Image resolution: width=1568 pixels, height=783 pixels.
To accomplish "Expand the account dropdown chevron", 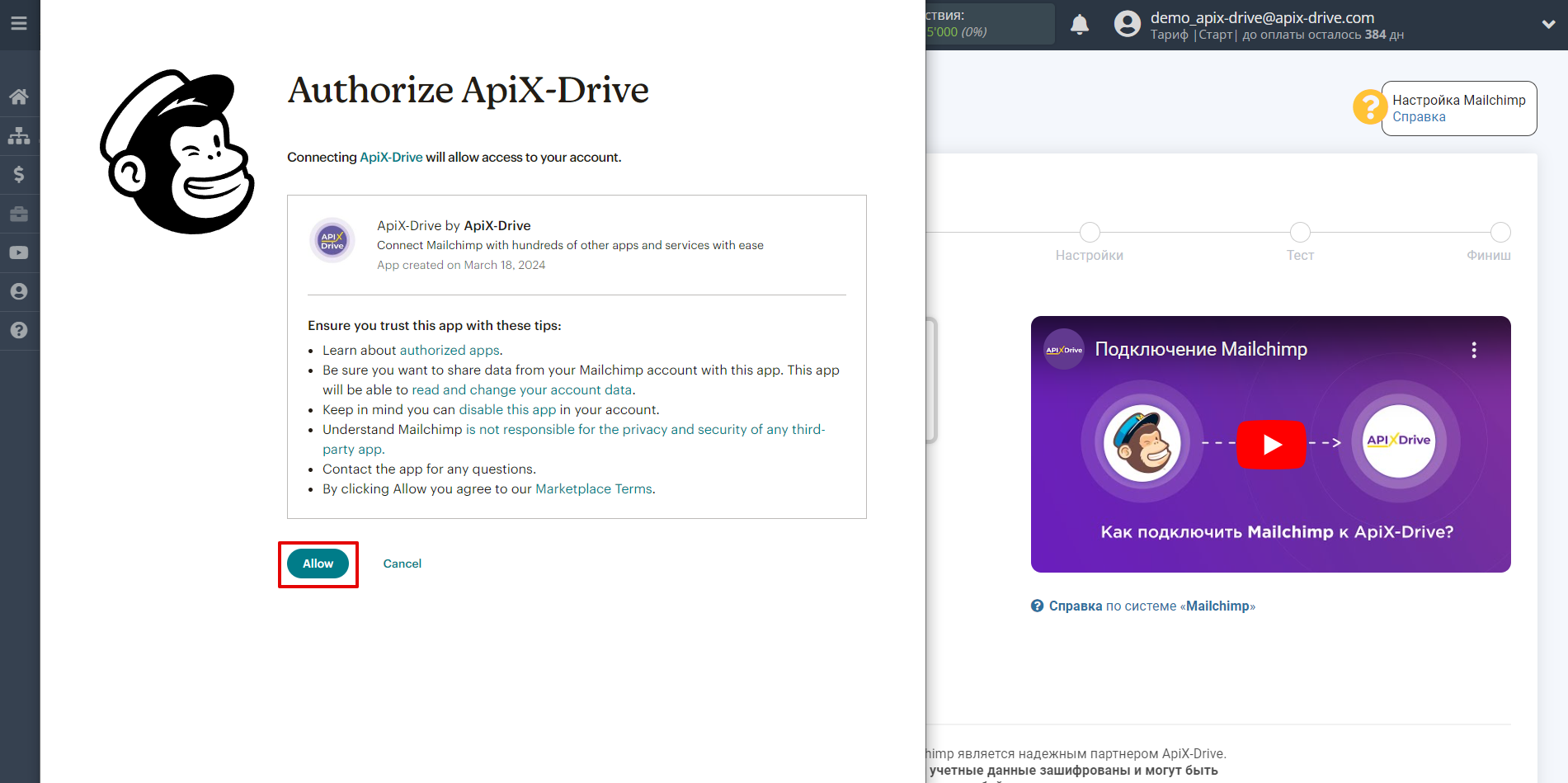I will tap(1548, 24).
